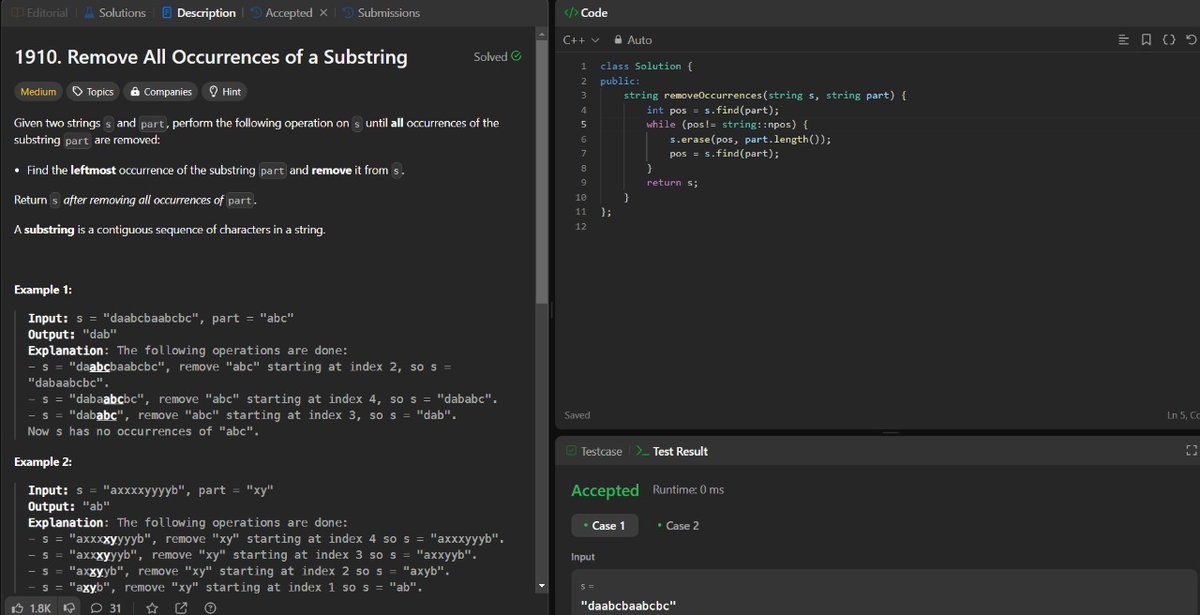This screenshot has height=615, width=1200.
Task: Like the problem with thumbs-up icon
Action: pyautogui.click(x=17, y=608)
